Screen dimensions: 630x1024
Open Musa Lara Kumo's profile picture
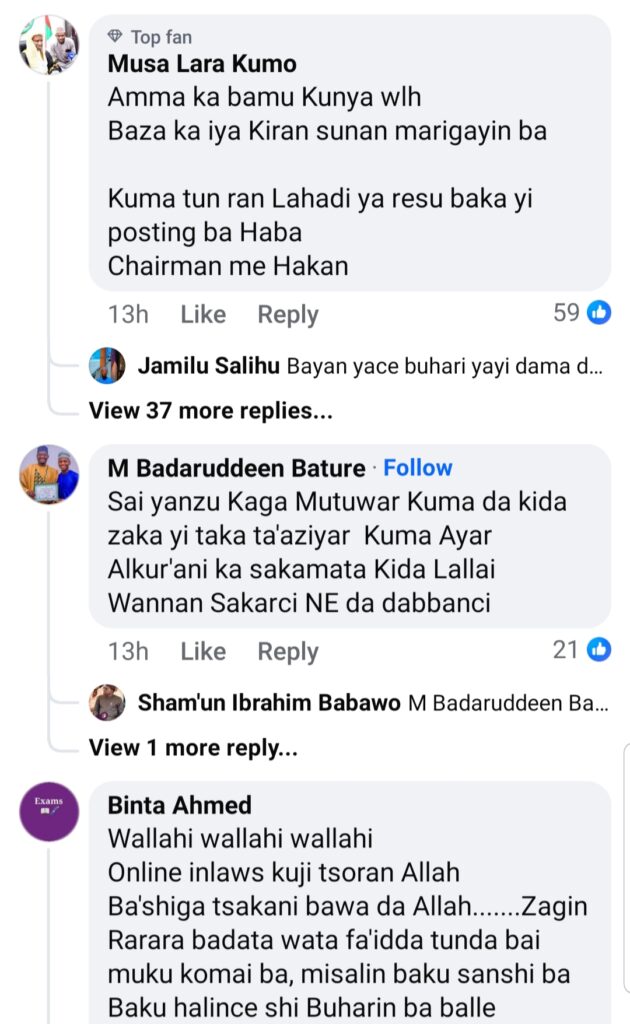(x=49, y=44)
